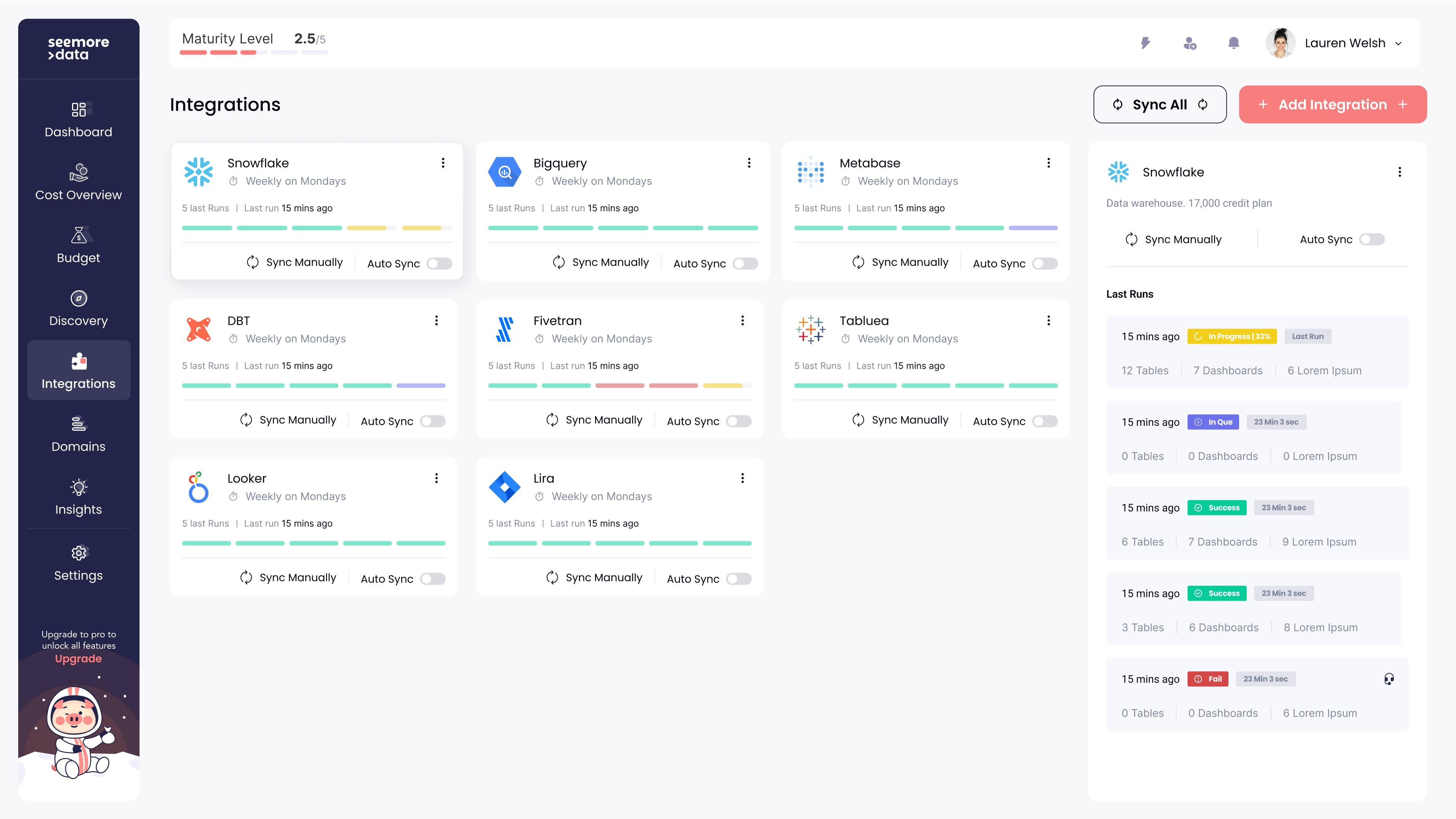Viewport: 1456px width, 819px height.
Task: Open Settings in the sidebar
Action: point(78,563)
